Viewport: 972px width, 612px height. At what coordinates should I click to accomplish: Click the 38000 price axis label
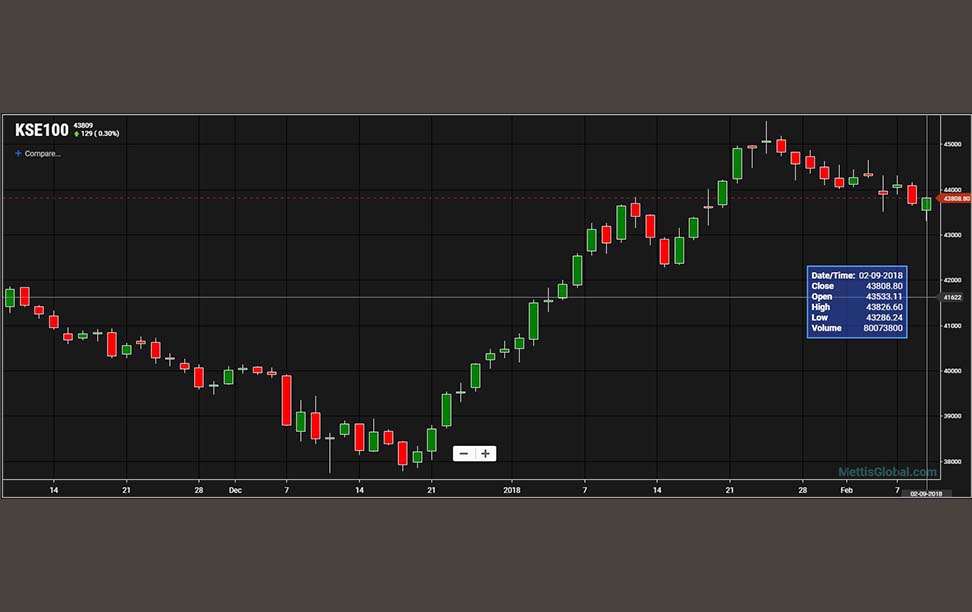pyautogui.click(x=952, y=462)
